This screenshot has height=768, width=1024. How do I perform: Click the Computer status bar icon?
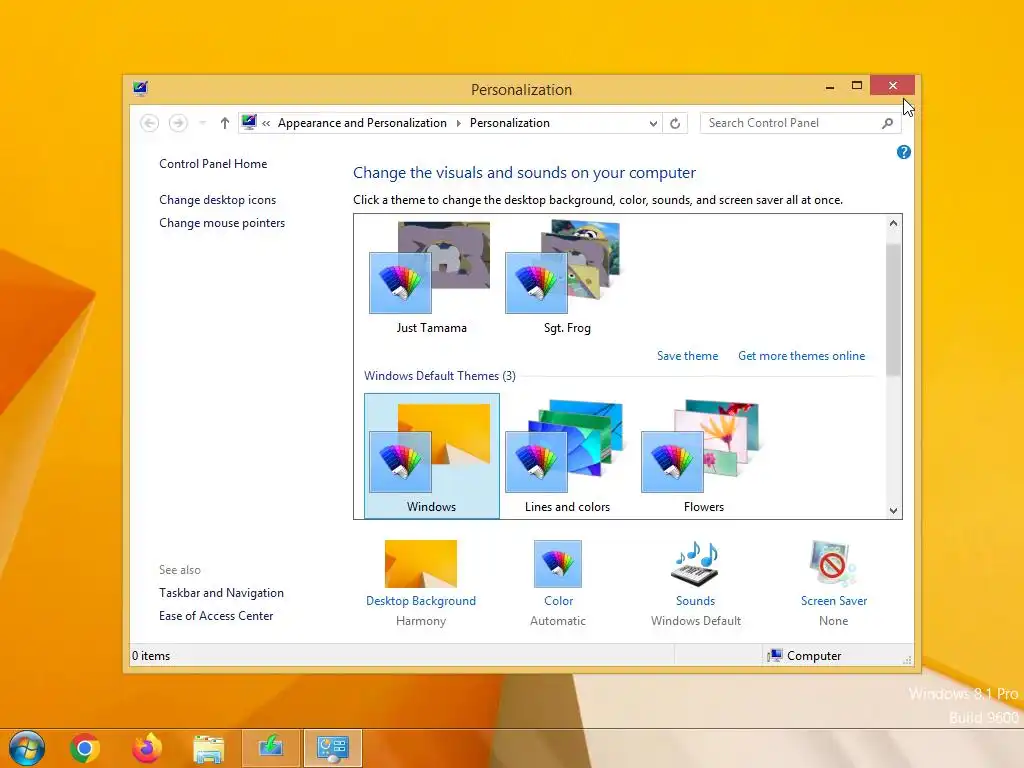(x=775, y=656)
